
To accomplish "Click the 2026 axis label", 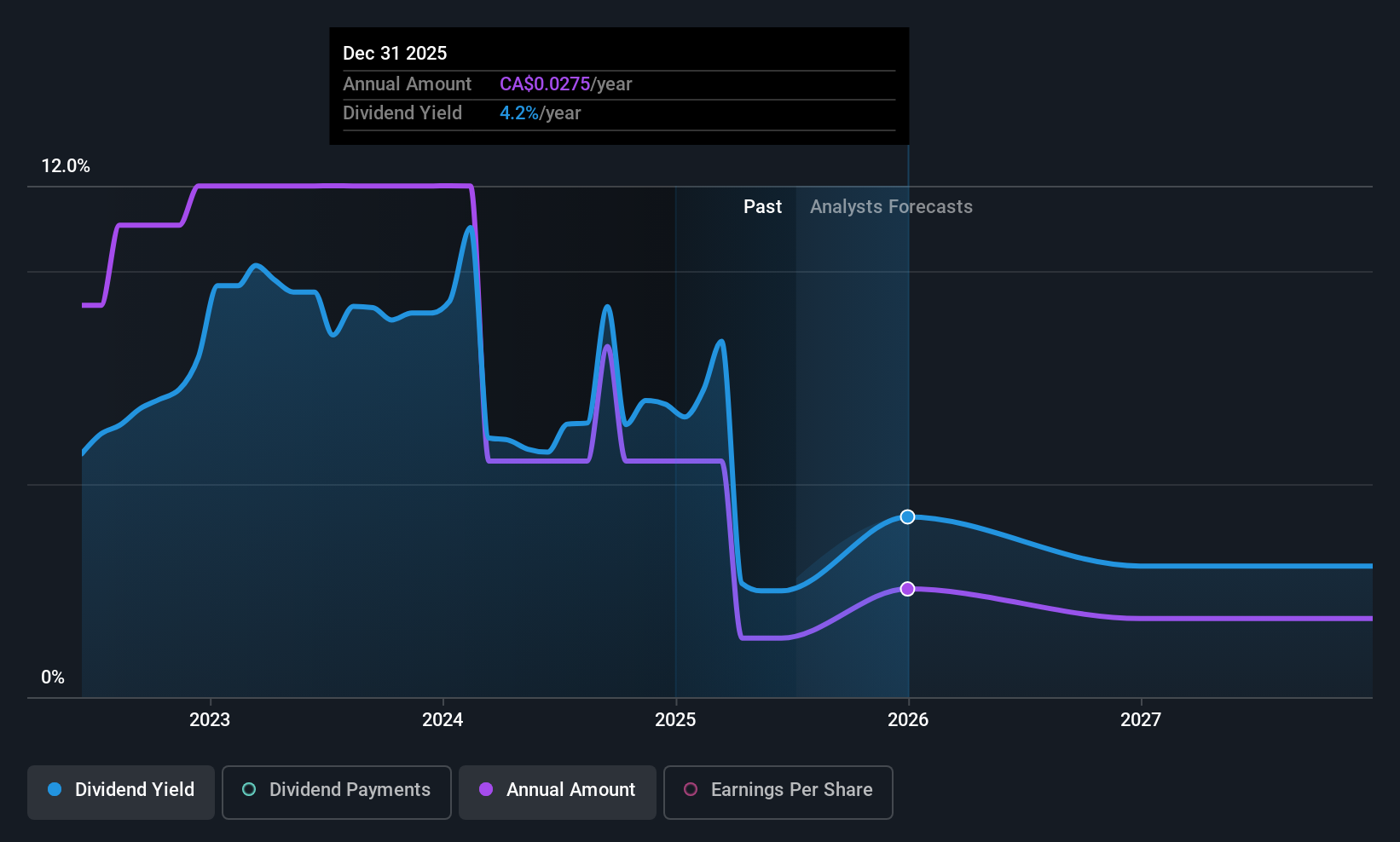I will (908, 719).
